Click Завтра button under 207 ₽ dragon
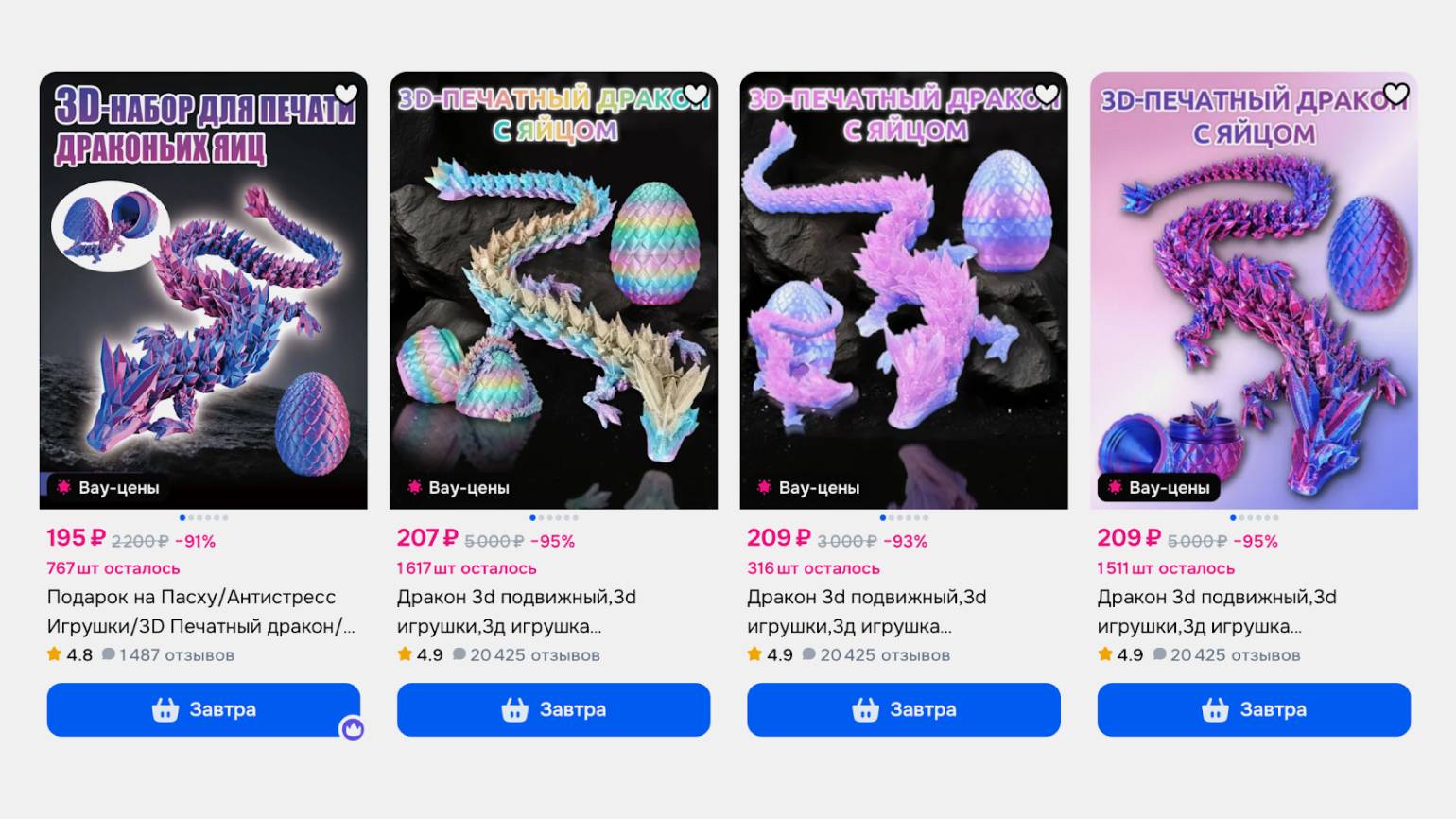1456x819 pixels. click(553, 709)
